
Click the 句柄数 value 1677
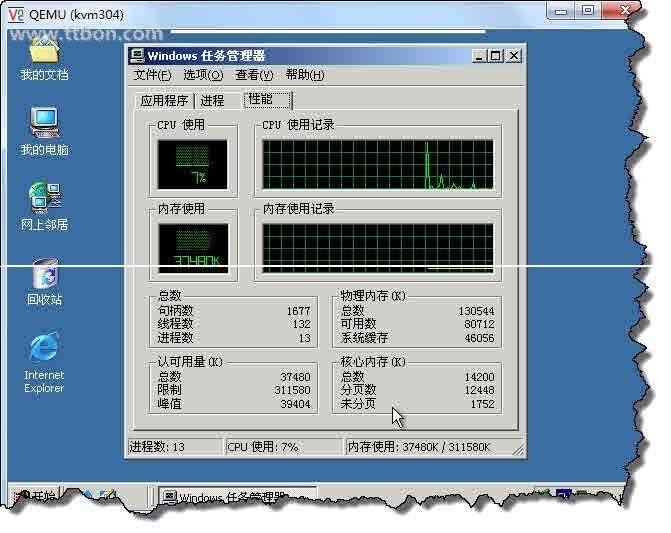click(298, 311)
